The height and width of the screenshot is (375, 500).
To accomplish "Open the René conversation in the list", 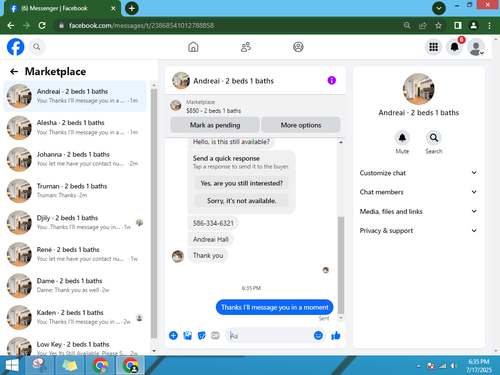I will [75, 254].
